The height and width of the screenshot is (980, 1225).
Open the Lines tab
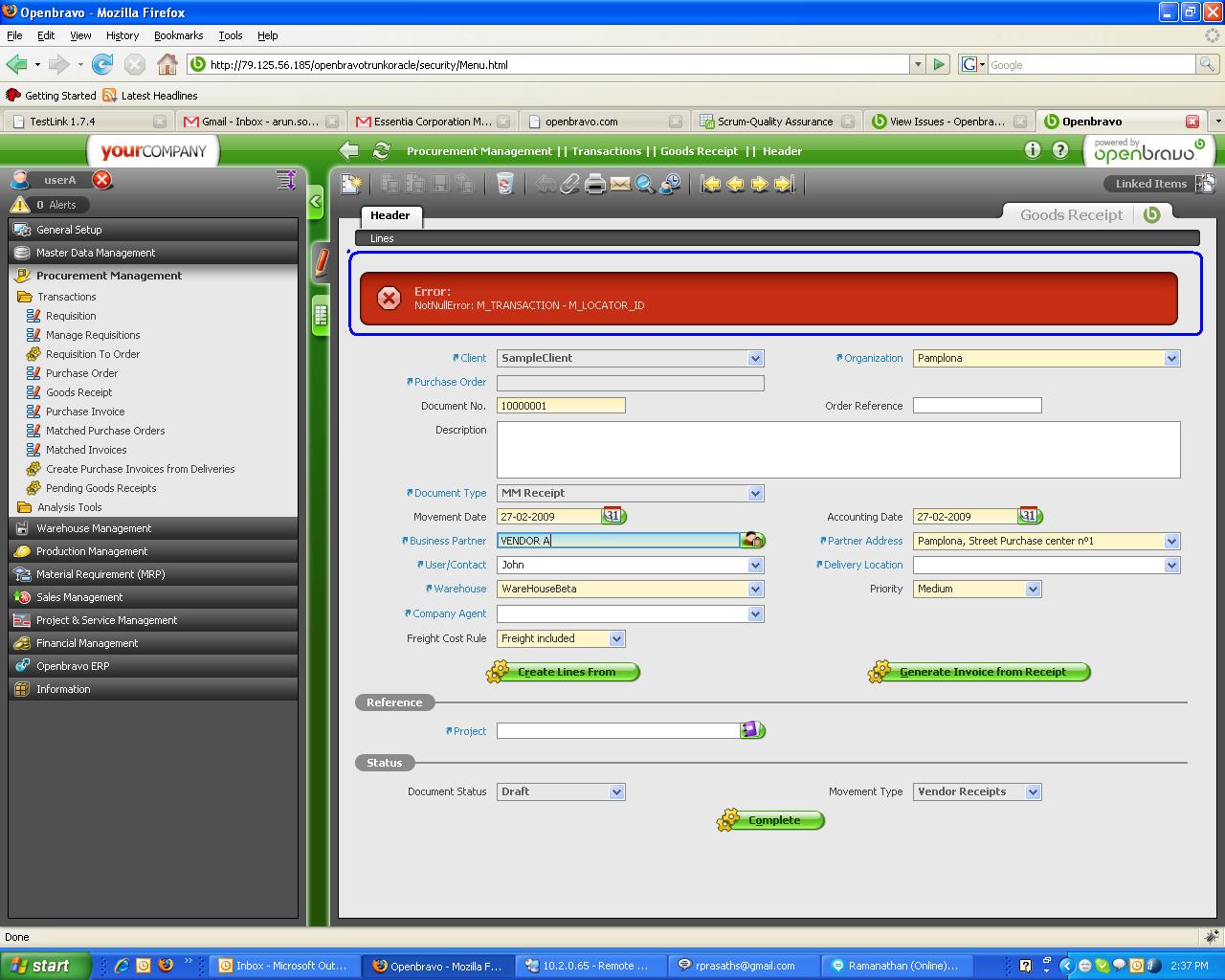(382, 238)
